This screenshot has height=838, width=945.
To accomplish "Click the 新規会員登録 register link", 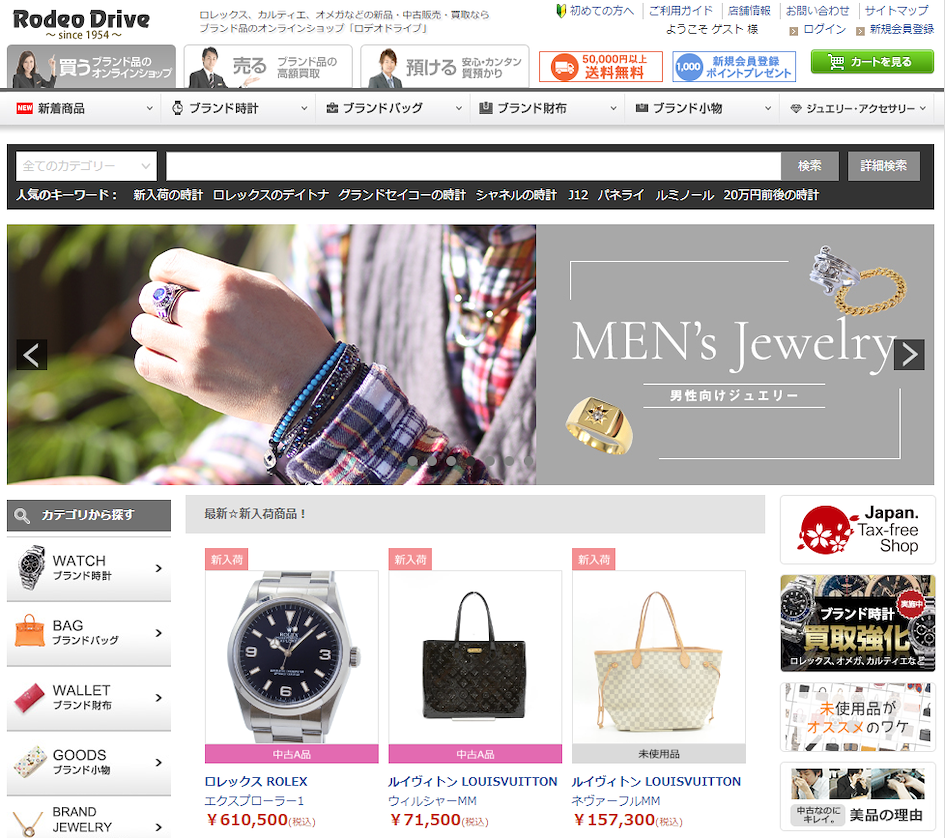I will point(902,29).
